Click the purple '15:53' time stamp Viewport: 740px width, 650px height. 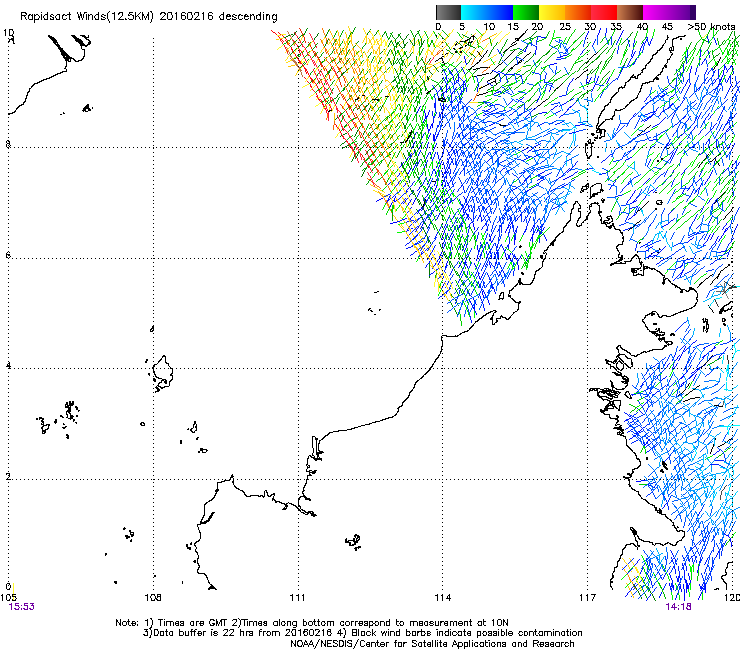(21, 607)
